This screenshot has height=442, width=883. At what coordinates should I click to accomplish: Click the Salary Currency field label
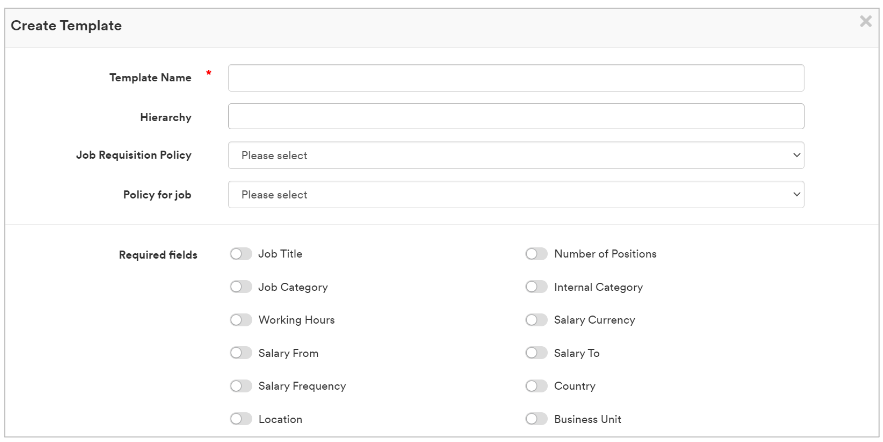click(594, 320)
